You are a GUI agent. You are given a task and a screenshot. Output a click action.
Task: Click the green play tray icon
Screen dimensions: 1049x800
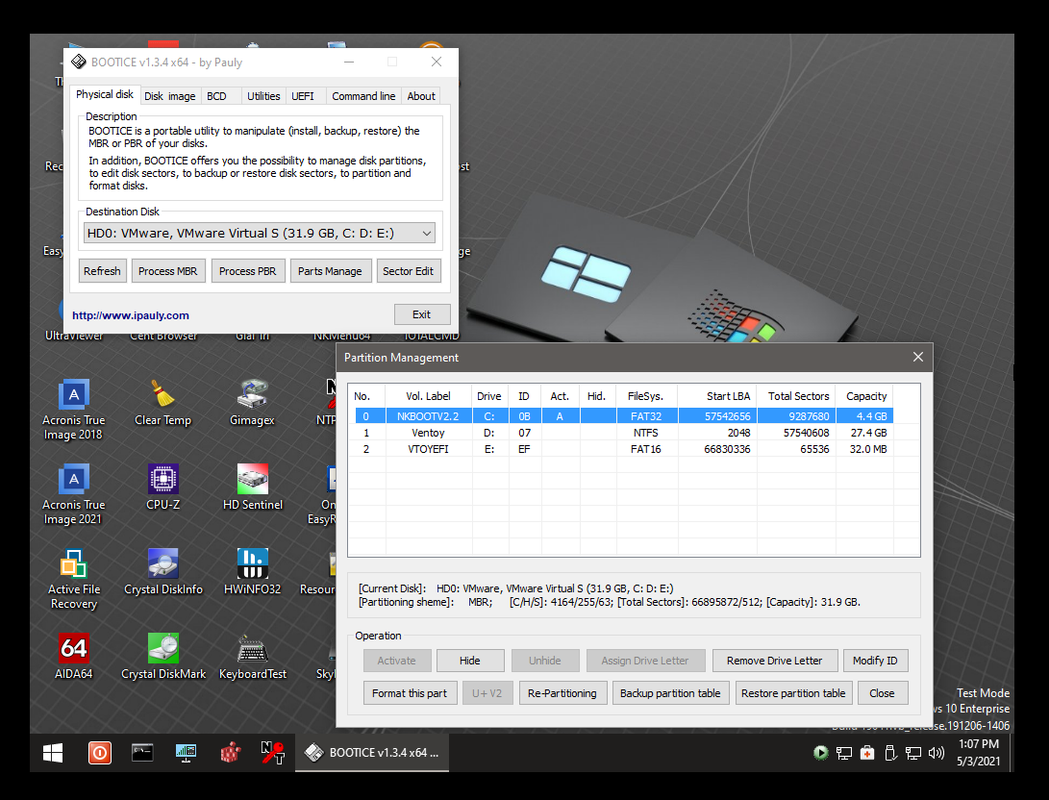point(821,753)
